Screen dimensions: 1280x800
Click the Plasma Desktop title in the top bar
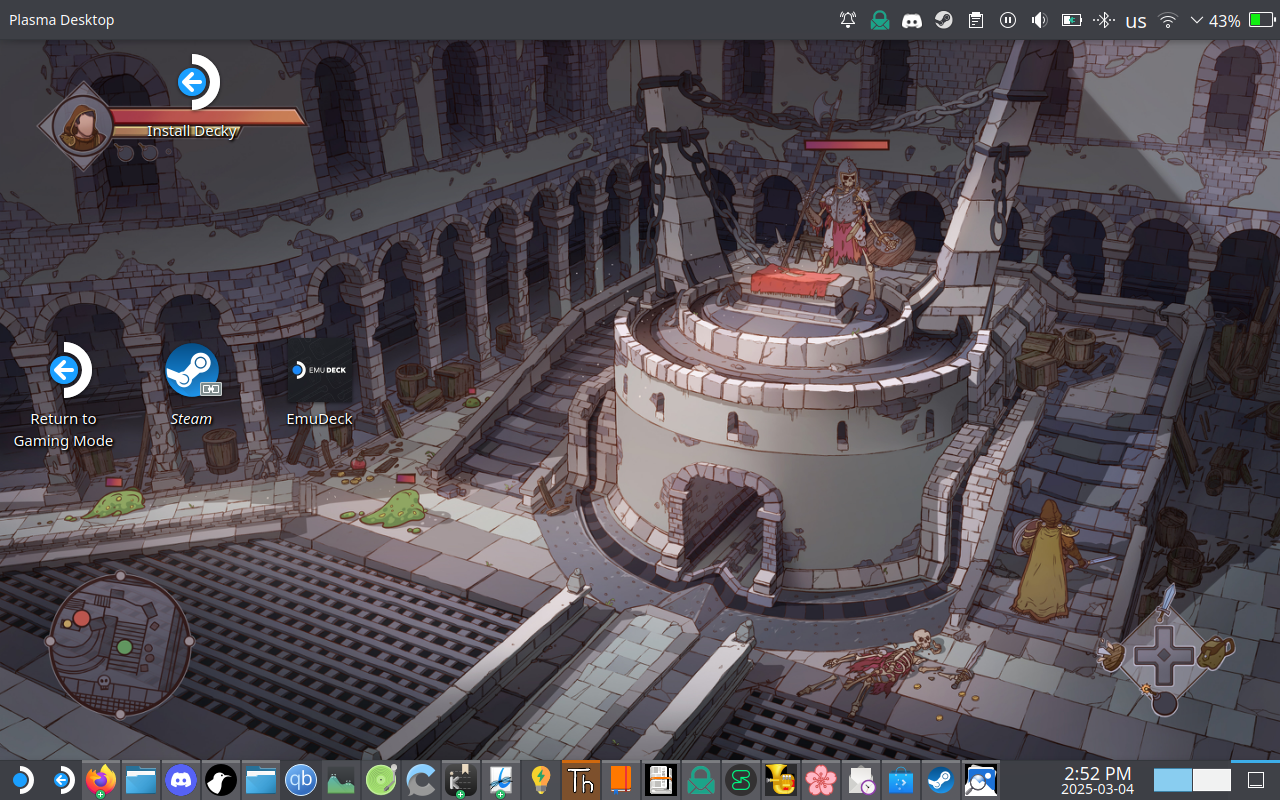coord(62,20)
